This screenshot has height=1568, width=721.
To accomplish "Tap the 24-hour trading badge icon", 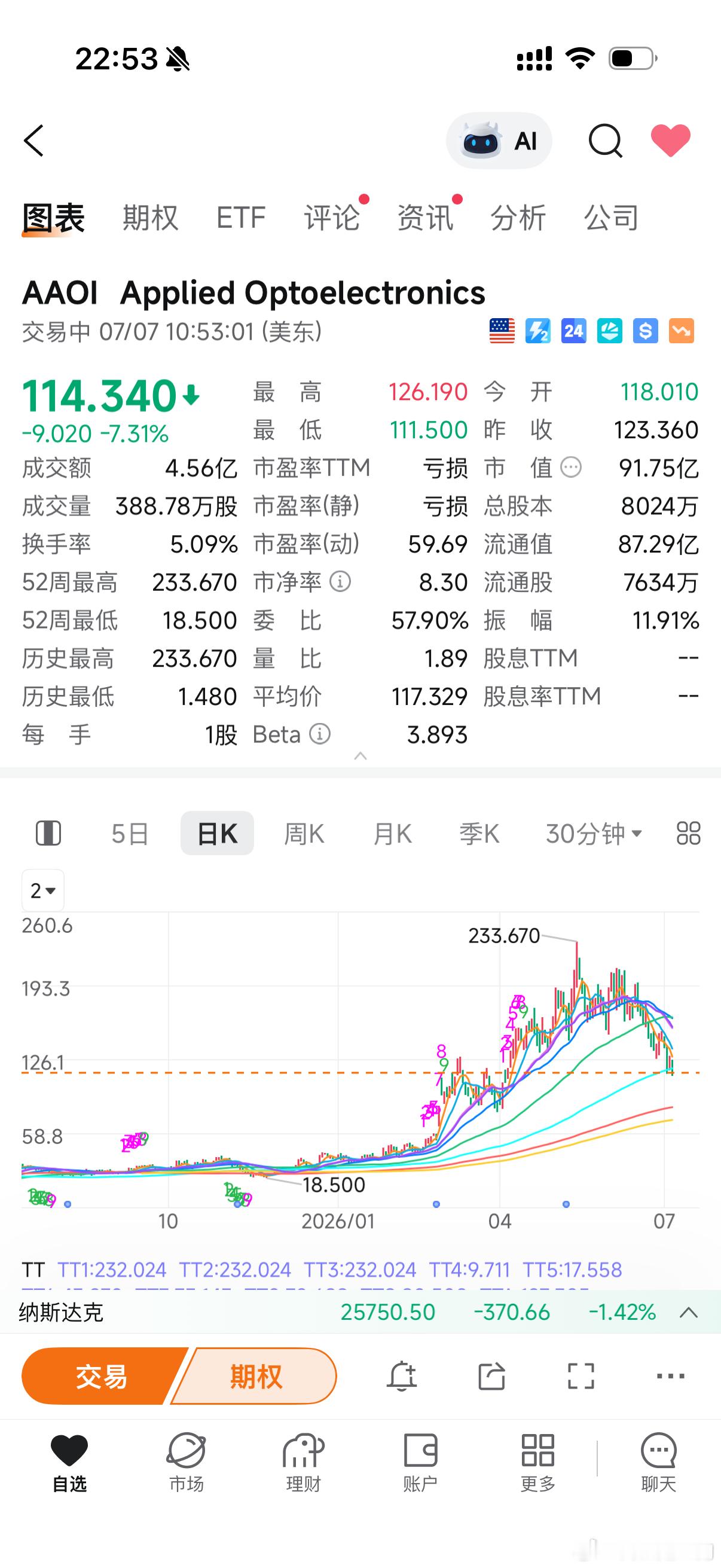I will [574, 331].
